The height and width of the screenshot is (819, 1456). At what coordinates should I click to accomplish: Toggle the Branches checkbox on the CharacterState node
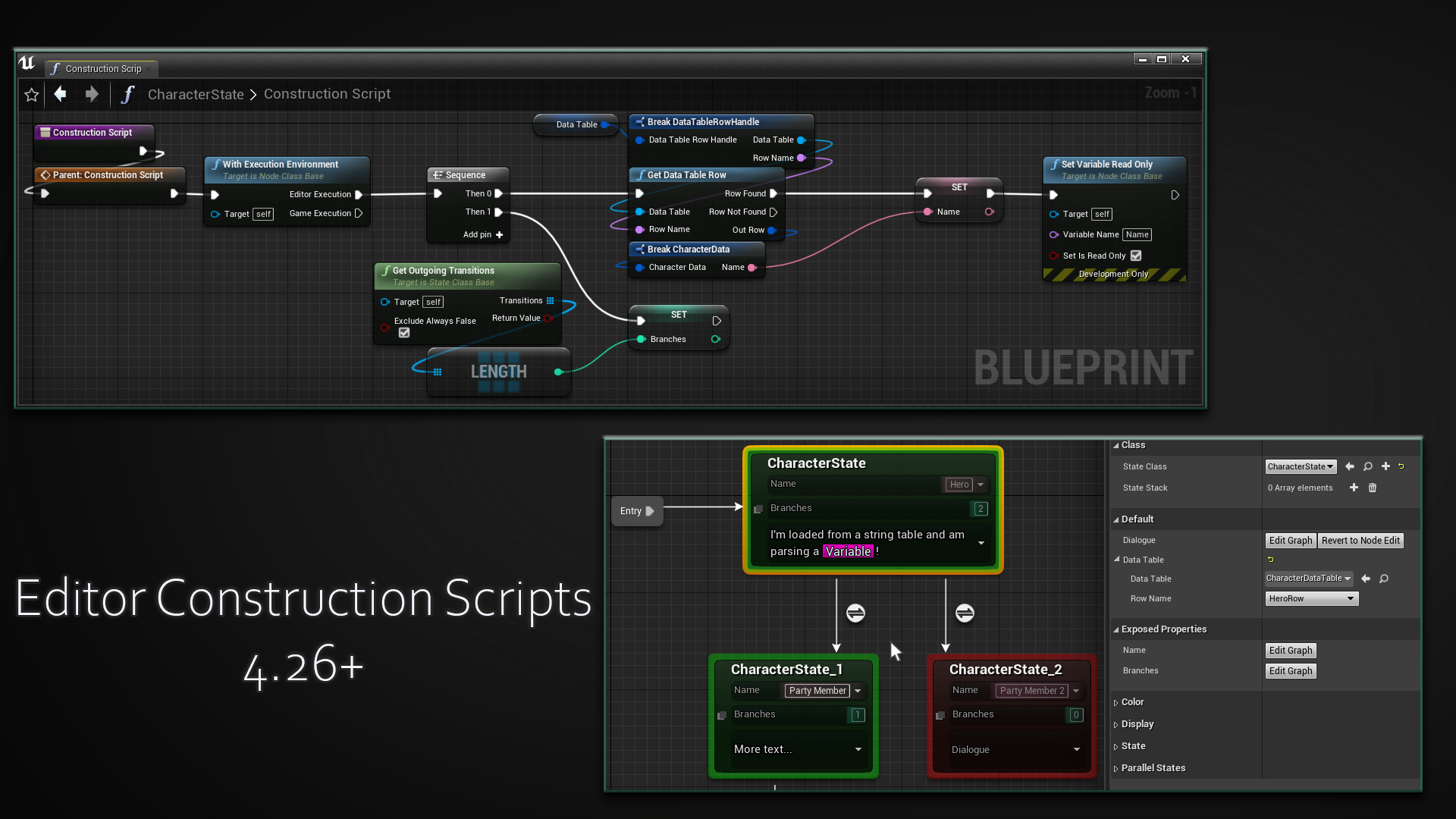758,509
